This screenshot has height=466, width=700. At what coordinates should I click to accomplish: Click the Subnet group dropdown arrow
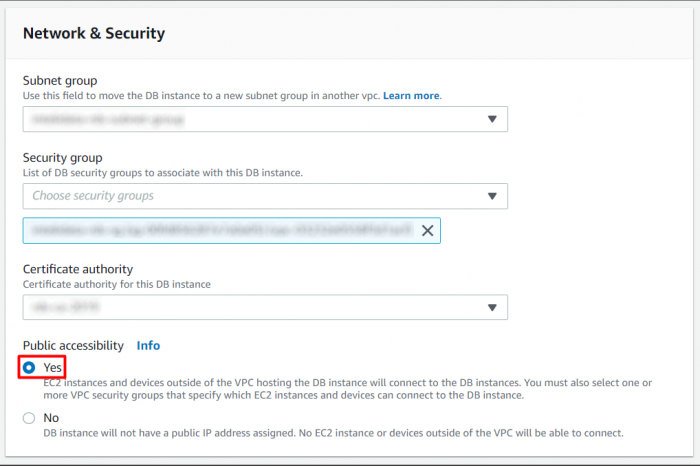click(491, 119)
